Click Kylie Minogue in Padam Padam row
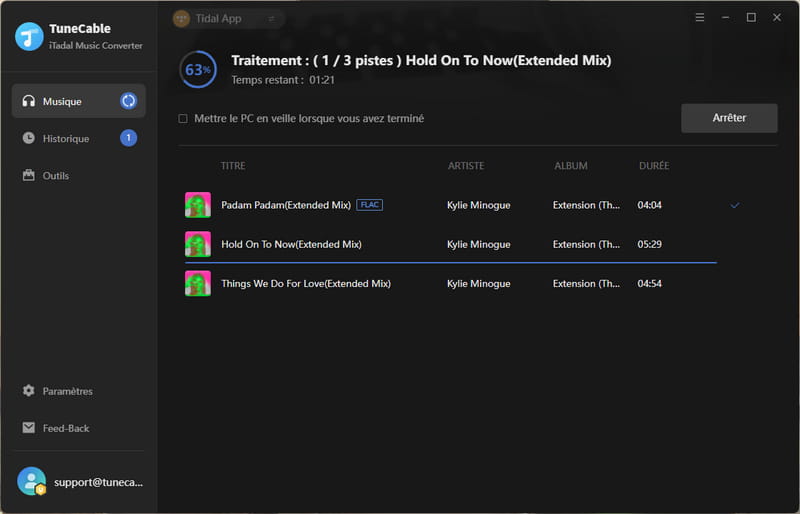Screen dimensions: 800x514 (x=479, y=205)
